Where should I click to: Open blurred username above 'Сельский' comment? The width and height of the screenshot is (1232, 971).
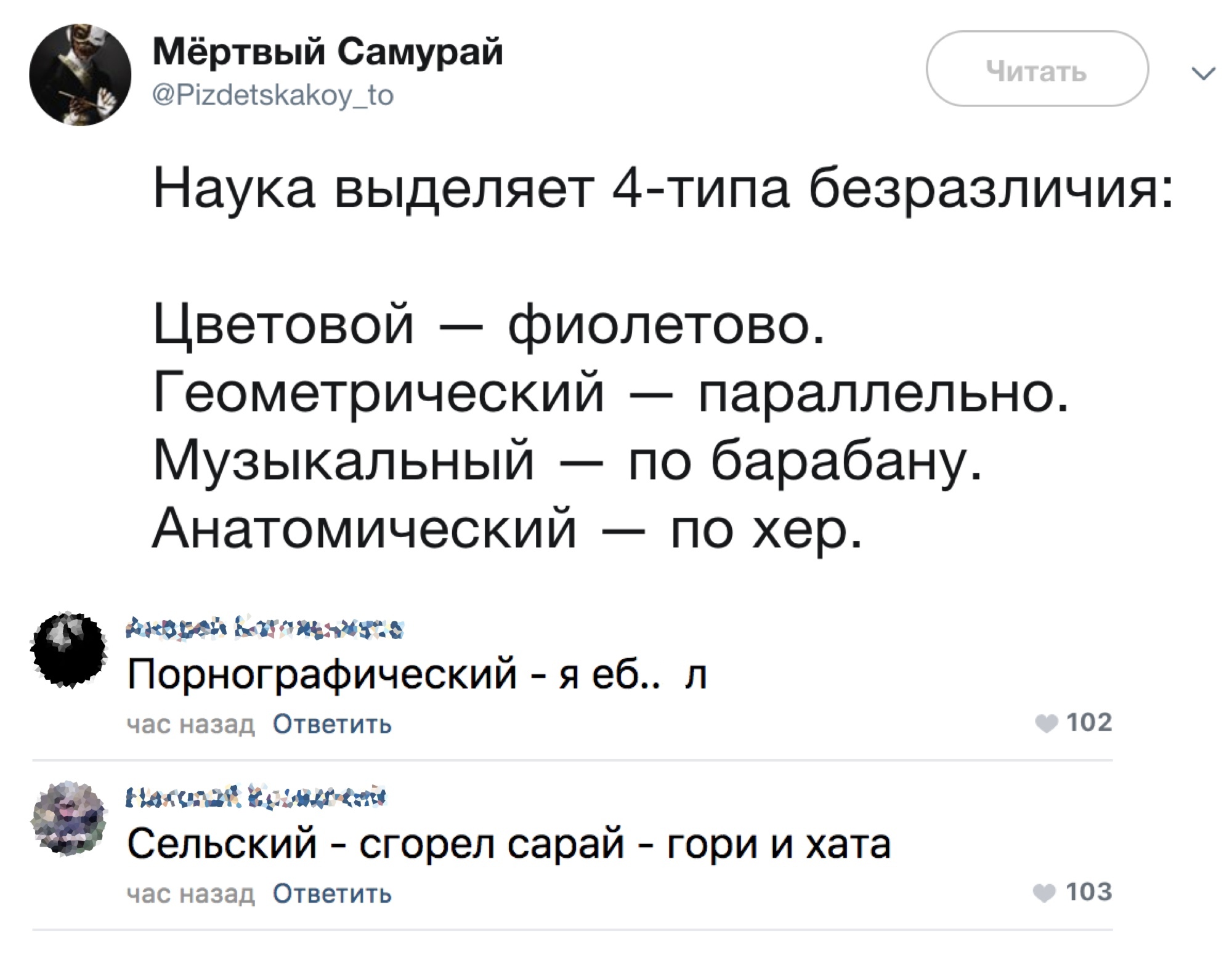(x=256, y=797)
